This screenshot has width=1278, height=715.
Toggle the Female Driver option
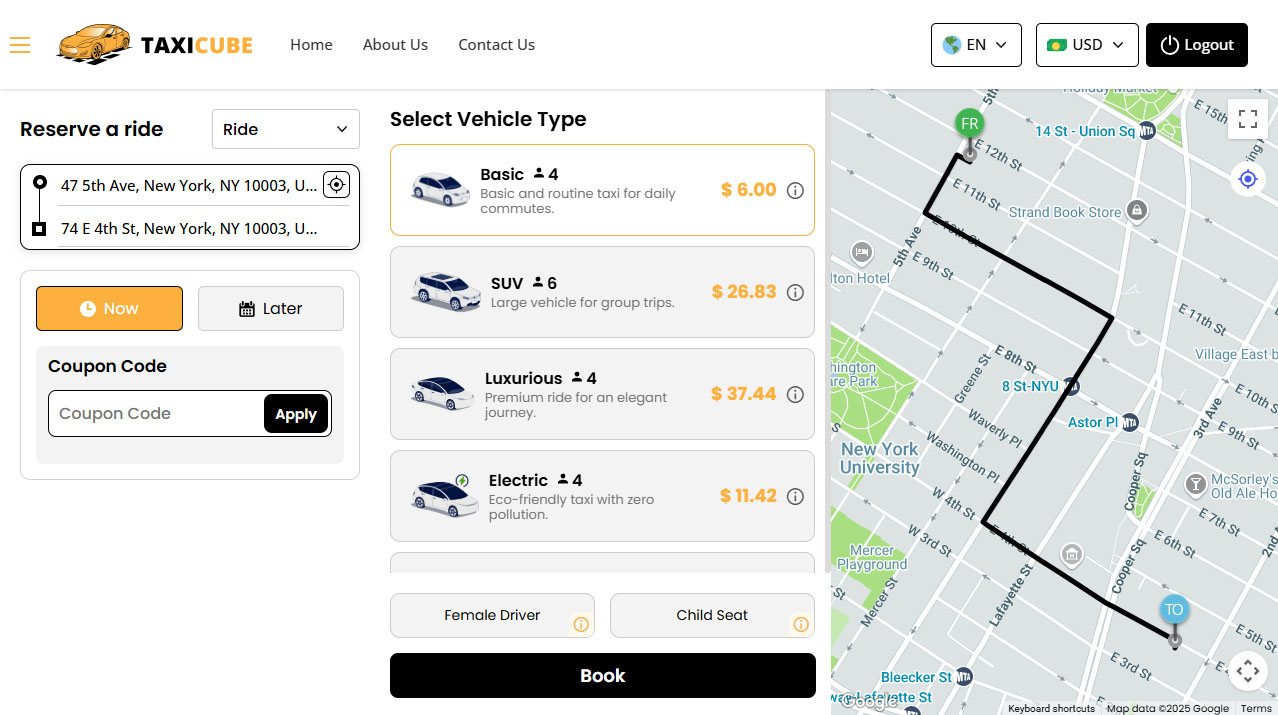coord(492,615)
